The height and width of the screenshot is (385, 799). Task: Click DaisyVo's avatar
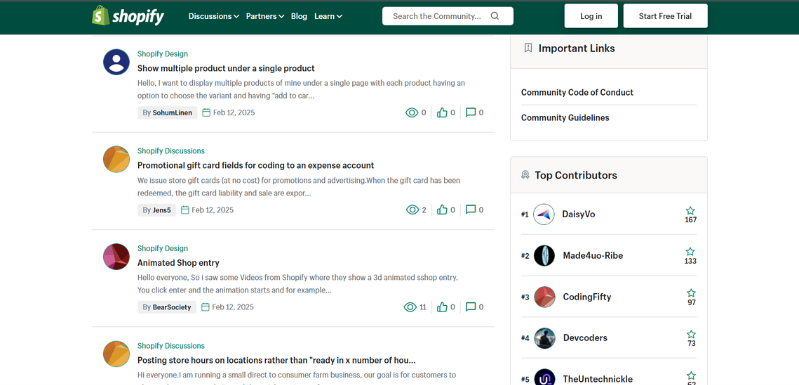[x=544, y=214]
